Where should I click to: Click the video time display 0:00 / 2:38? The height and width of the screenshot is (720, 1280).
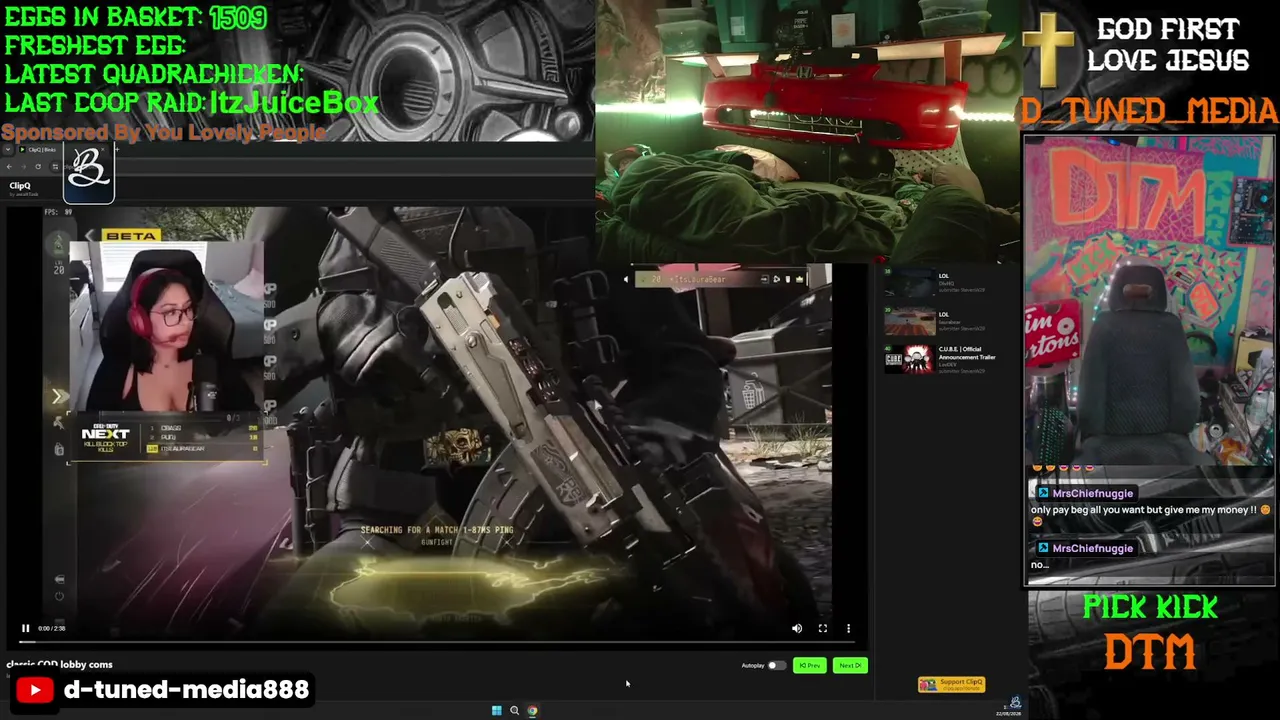coord(51,629)
